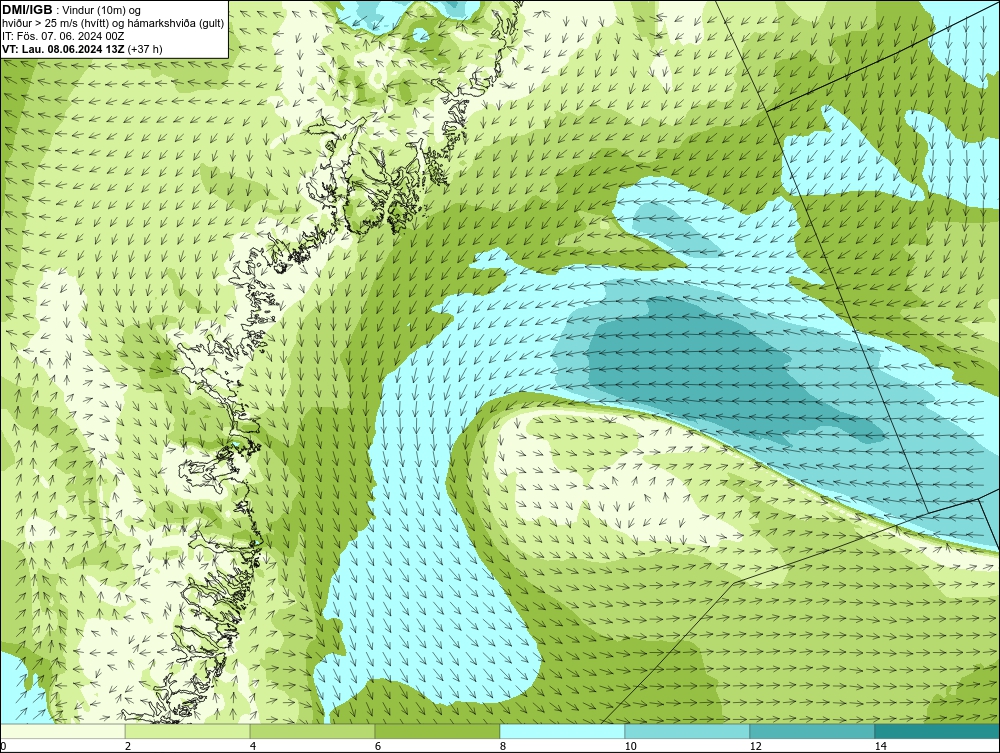
Task: Click the 'IT: Fös. 07. 06. 2024 00Z' line
Action: coord(62,36)
